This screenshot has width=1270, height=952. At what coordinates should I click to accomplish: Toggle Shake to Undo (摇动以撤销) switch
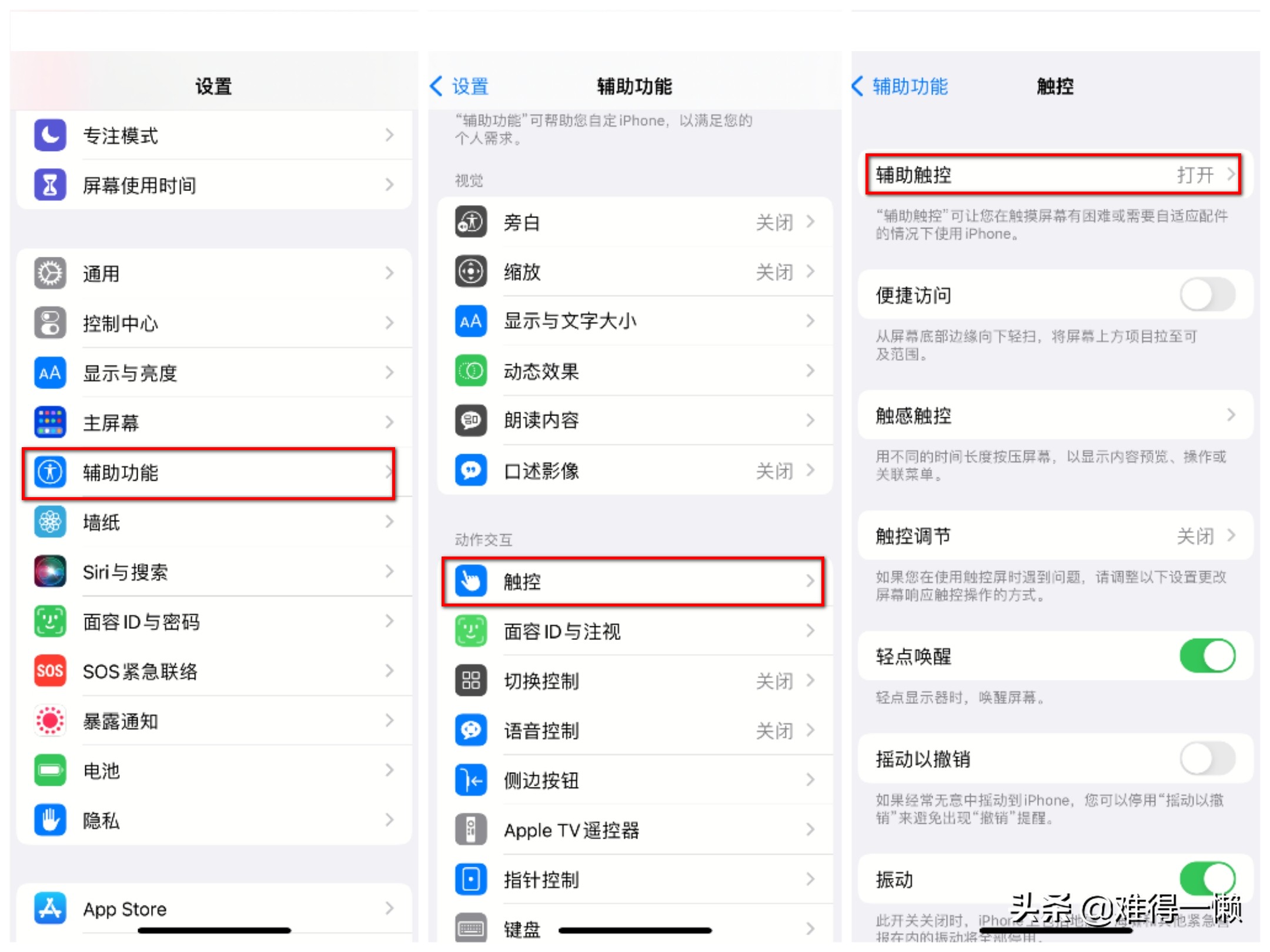tap(1206, 759)
